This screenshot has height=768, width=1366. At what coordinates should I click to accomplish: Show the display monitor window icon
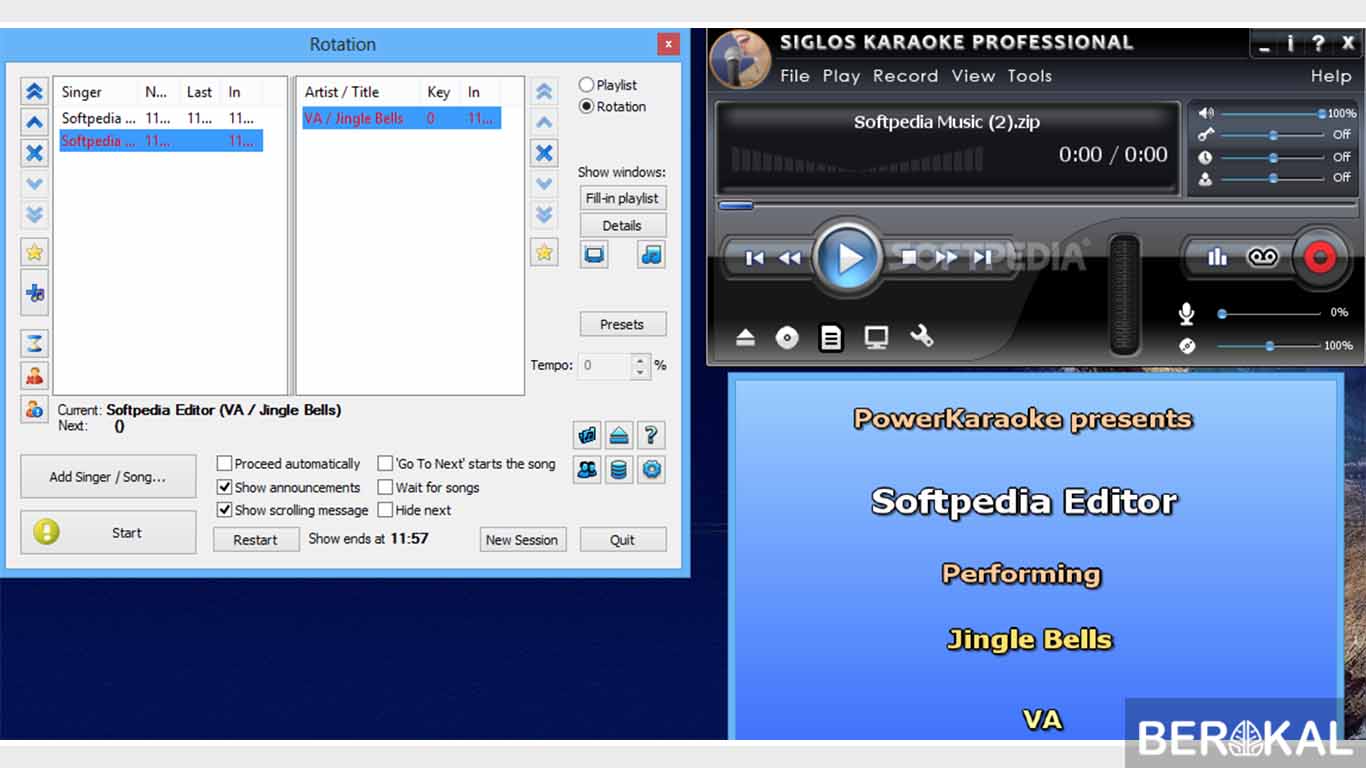tap(594, 254)
